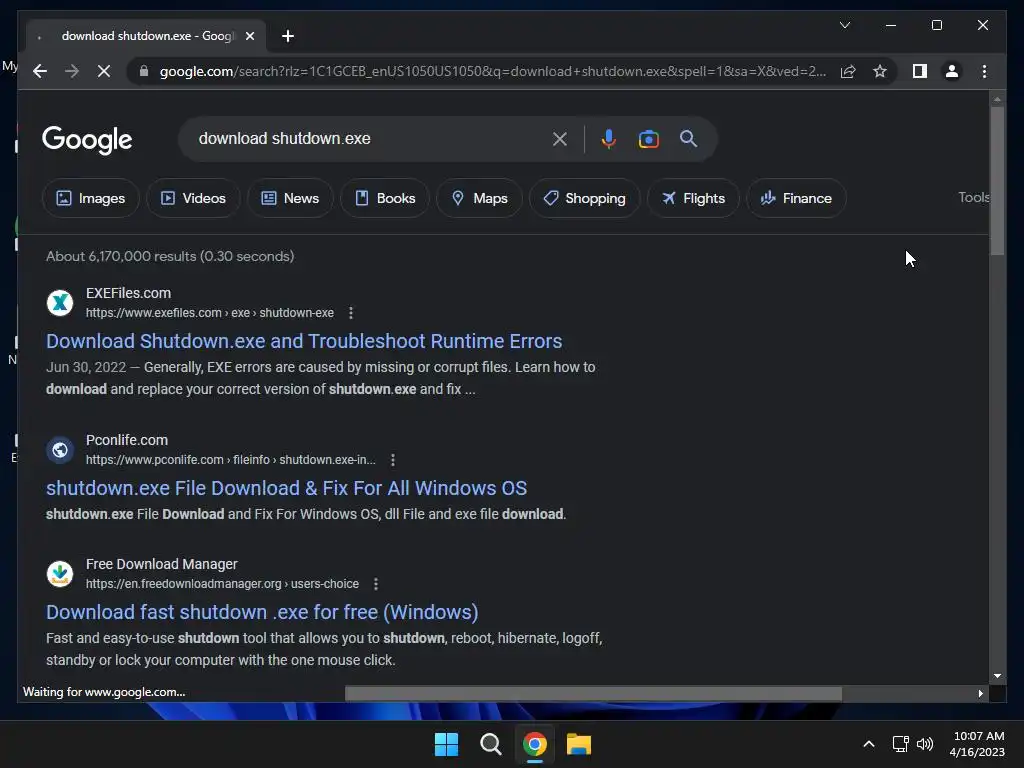Bookmark this page with the star

tap(880, 71)
